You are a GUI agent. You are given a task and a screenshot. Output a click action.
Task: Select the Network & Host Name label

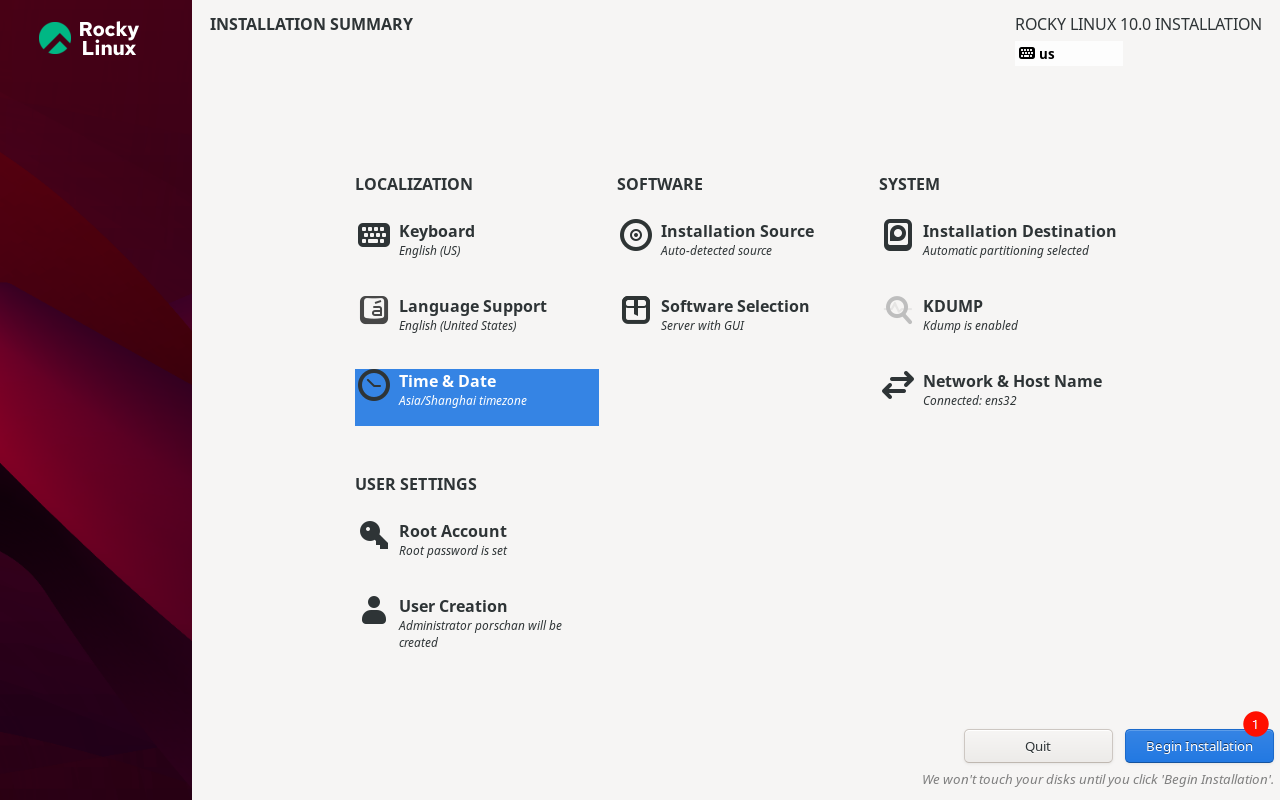(x=1012, y=381)
